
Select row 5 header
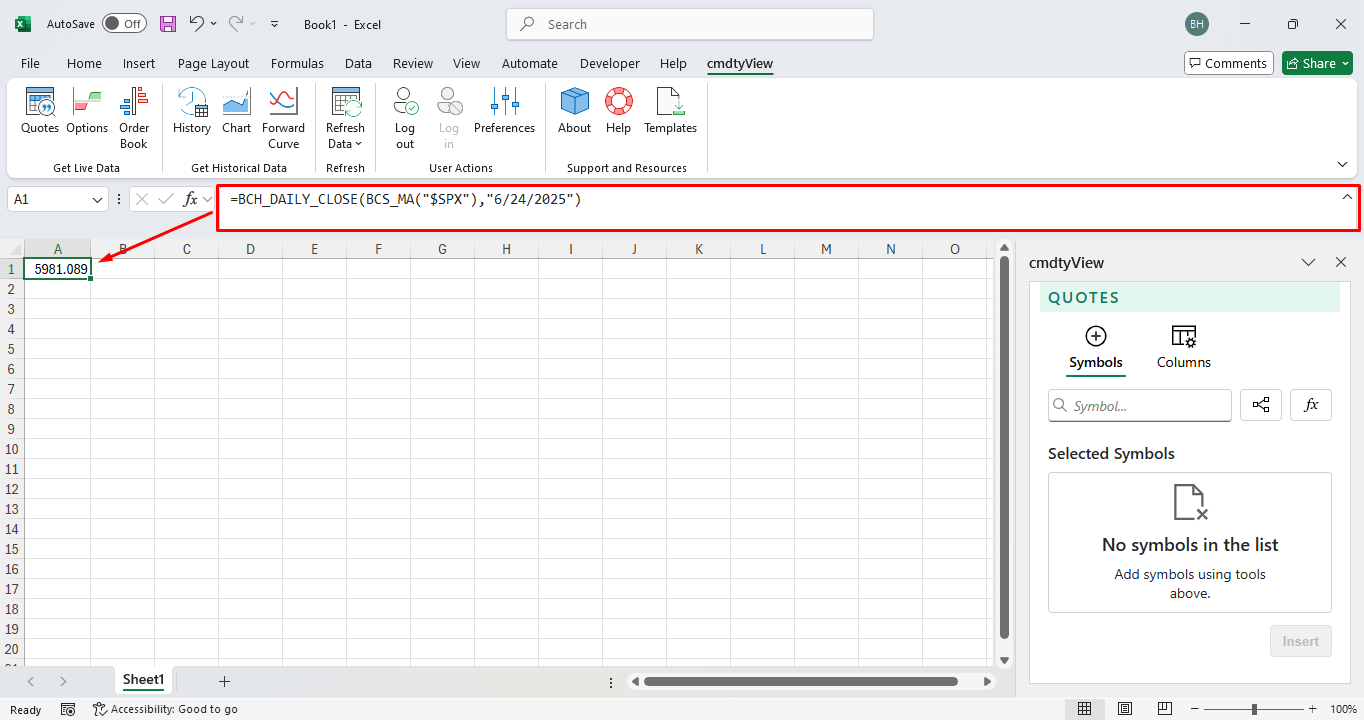(11, 349)
